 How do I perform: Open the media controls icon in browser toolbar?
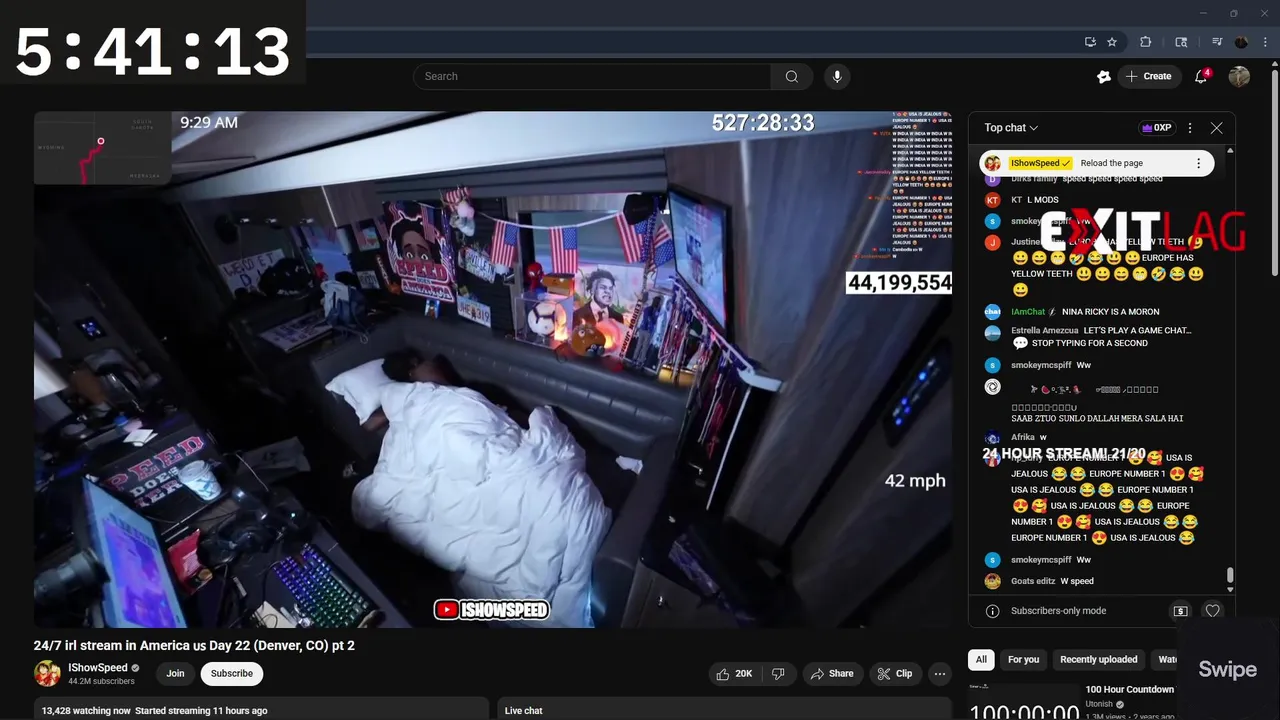point(1217,42)
